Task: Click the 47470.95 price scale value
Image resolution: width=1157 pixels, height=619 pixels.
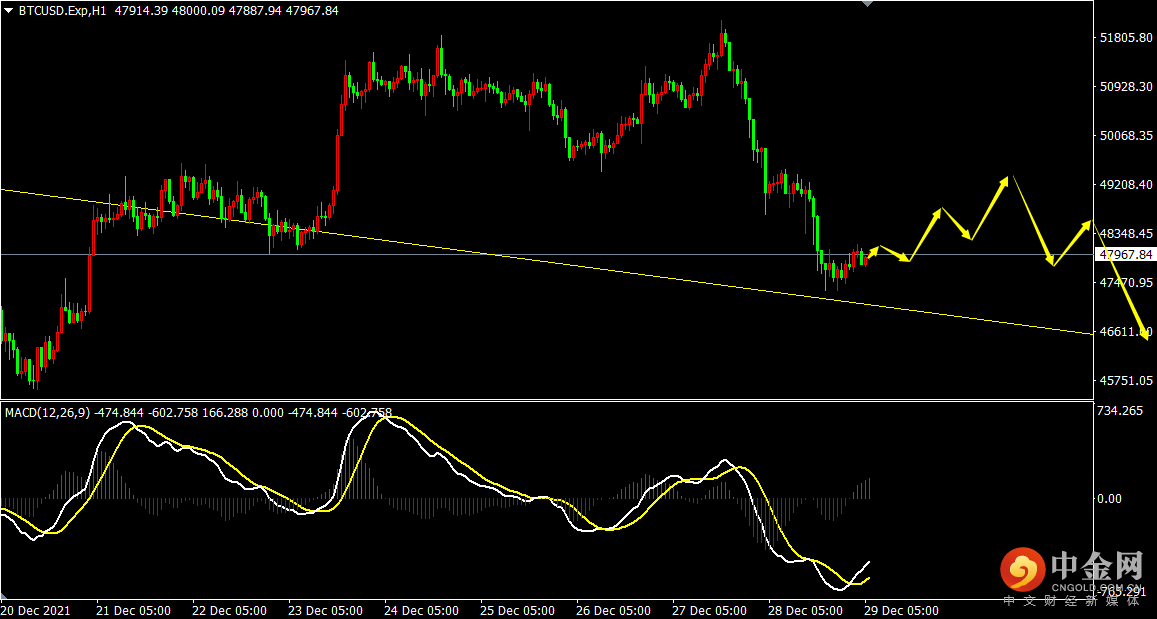Action: 1125,283
